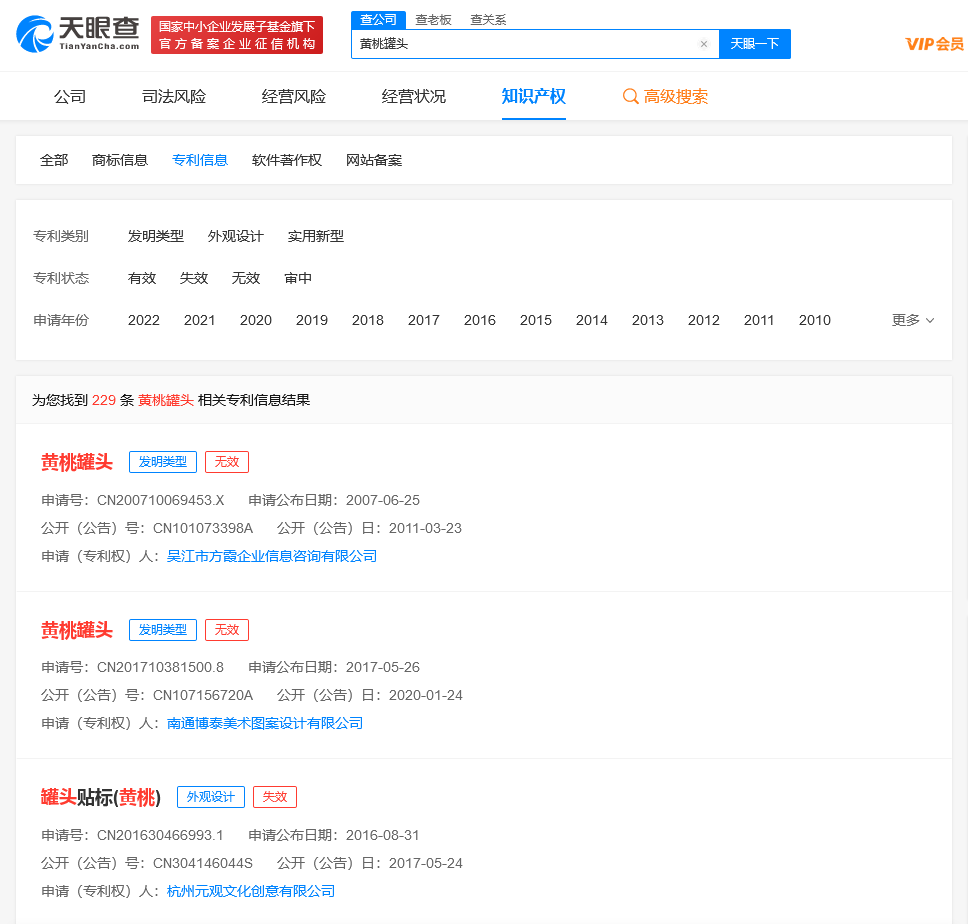The image size is (968, 924).
Task: Filter patent category by 外观设计
Action: coord(236,236)
